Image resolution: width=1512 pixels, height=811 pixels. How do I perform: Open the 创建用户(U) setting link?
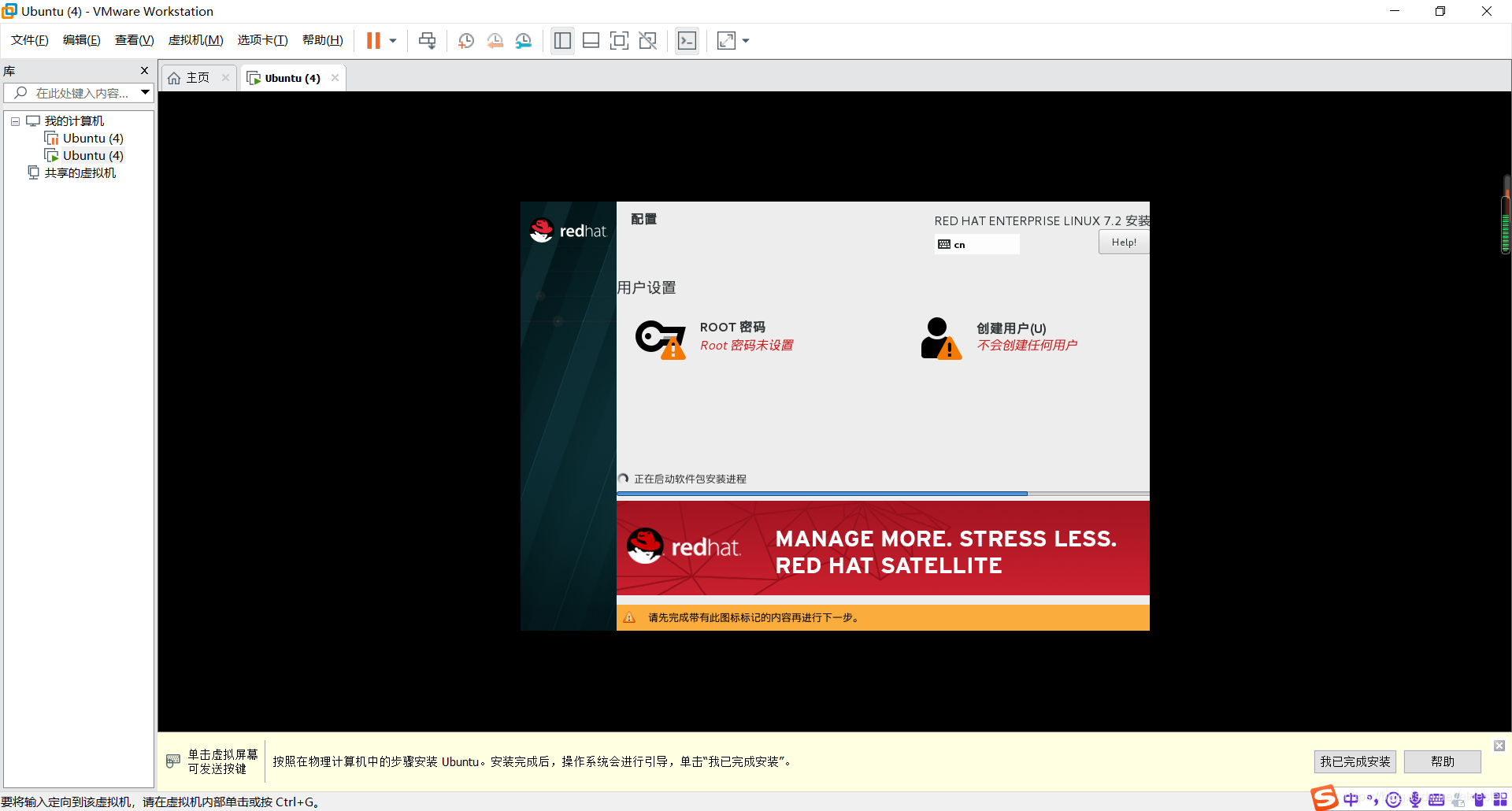coord(1011,328)
